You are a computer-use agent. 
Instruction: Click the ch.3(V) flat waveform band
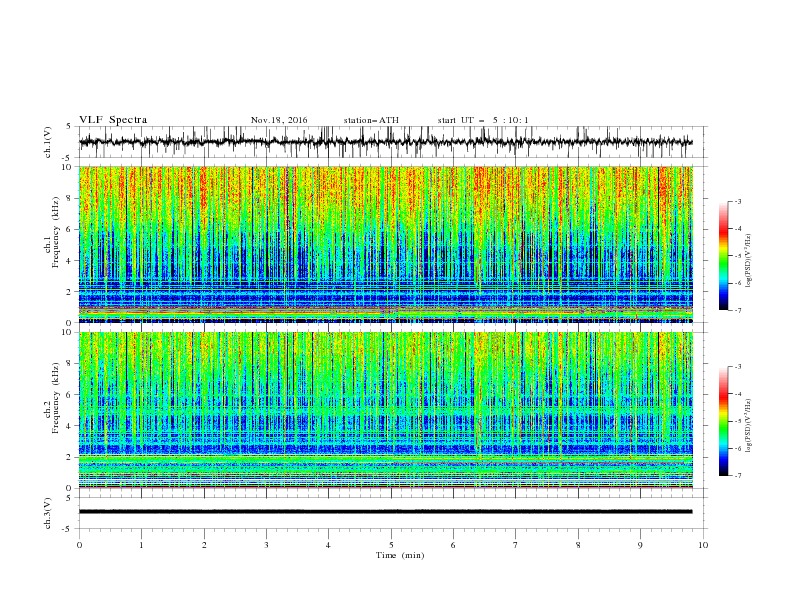pos(385,512)
